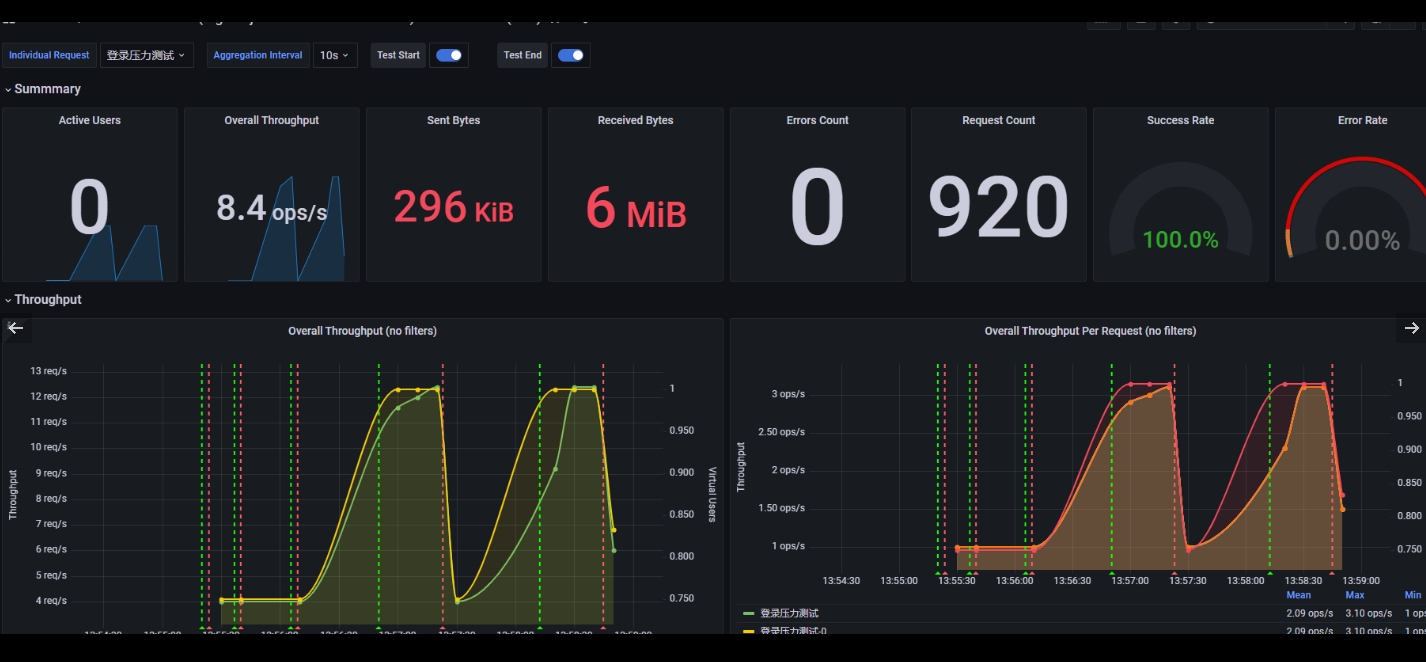Collapse the Summmary row
Viewport: 1426px width, 662px height.
(x=47, y=89)
